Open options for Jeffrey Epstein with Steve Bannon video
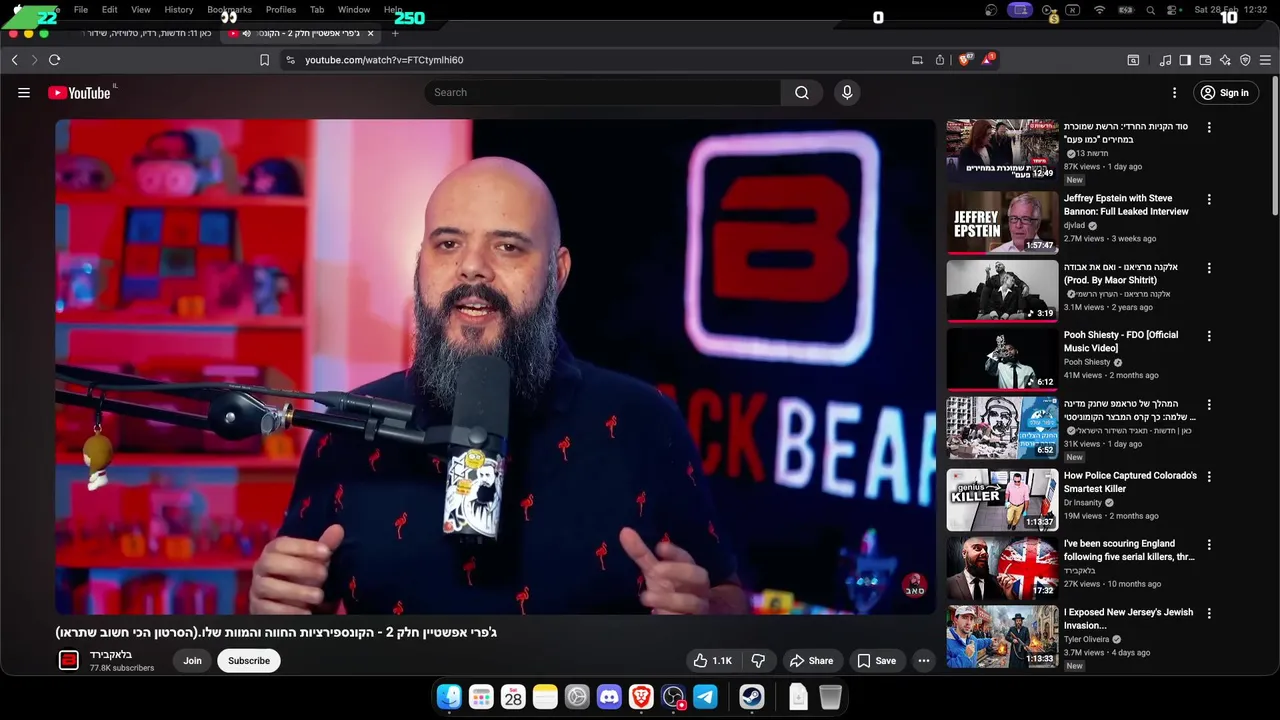 [x=1209, y=200]
